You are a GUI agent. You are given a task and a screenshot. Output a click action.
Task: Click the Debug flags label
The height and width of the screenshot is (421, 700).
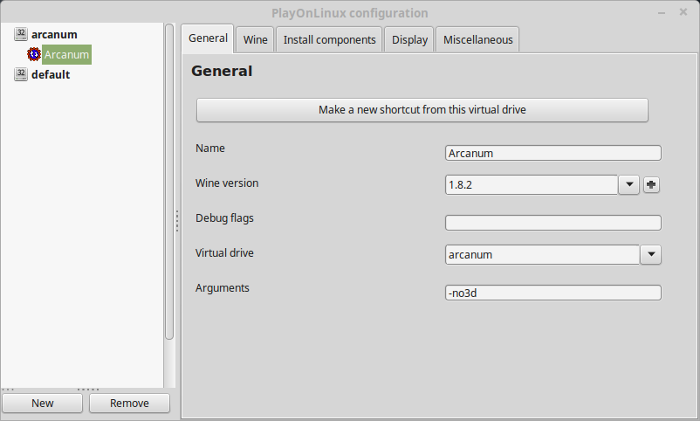224,218
